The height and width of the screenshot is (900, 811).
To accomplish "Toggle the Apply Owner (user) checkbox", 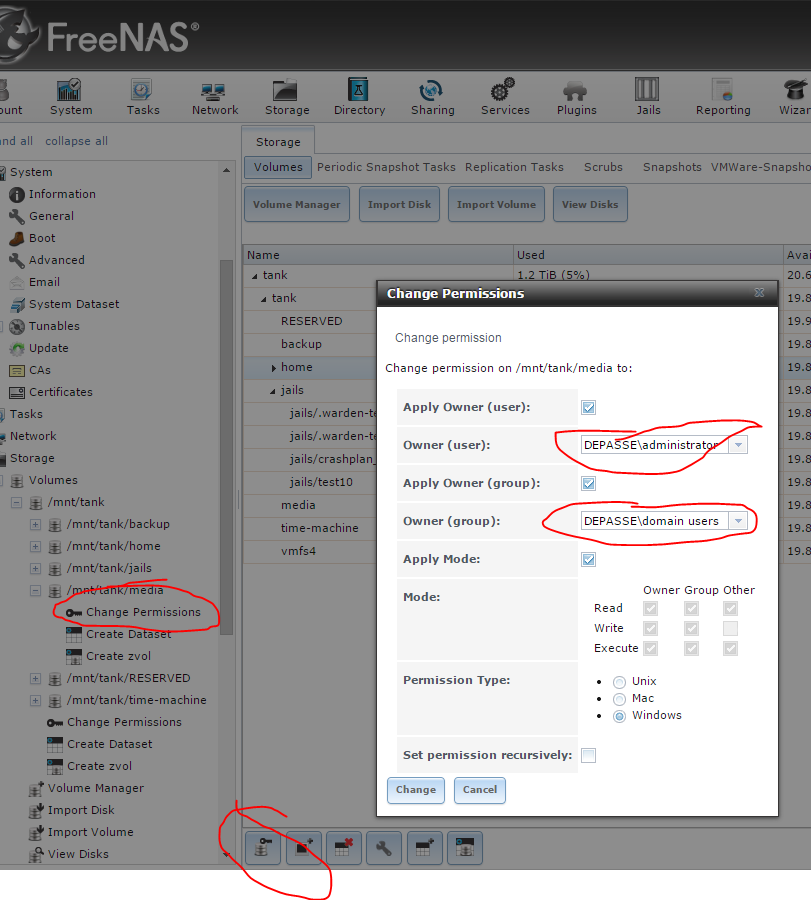I will pos(588,408).
